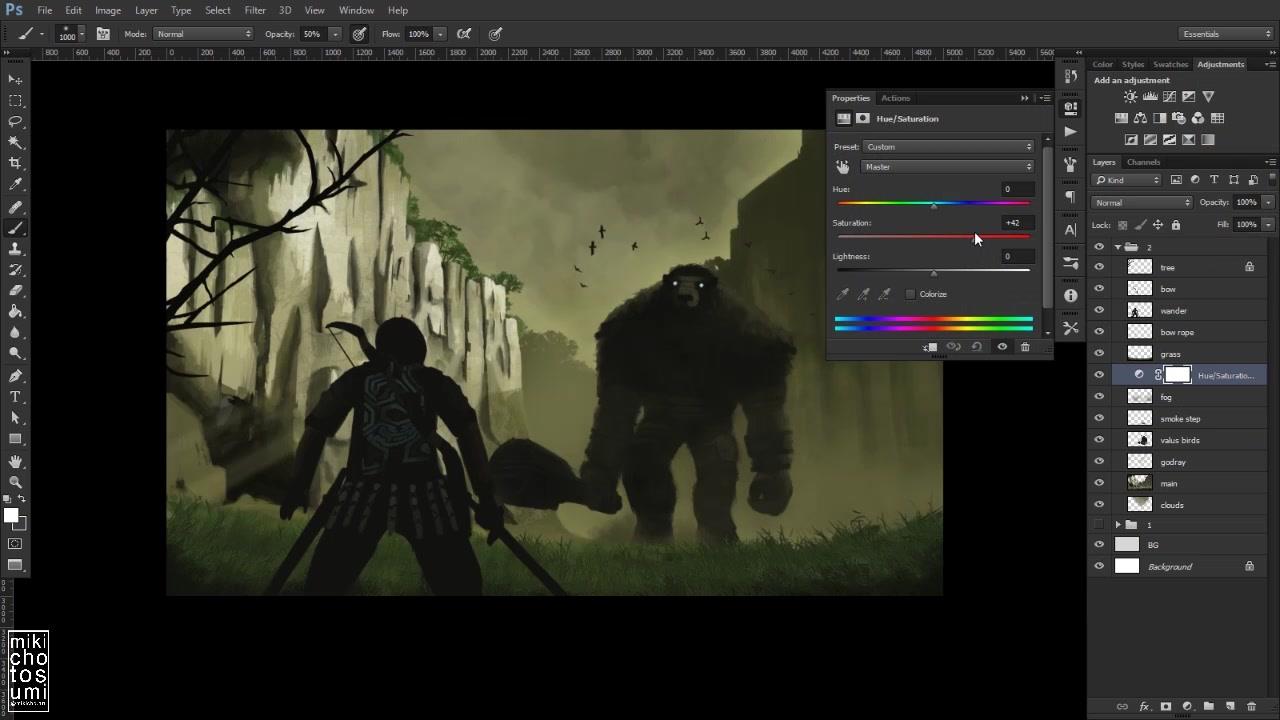
Task: Create a new layer
Action: point(1230,707)
